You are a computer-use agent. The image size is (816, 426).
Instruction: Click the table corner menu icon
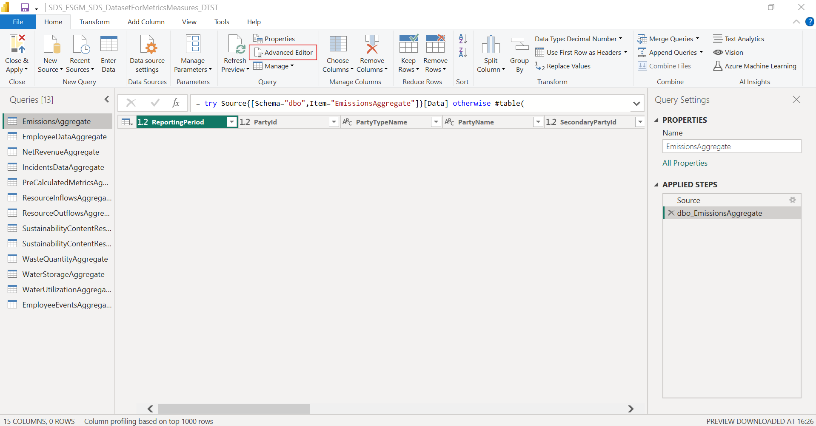[126, 122]
